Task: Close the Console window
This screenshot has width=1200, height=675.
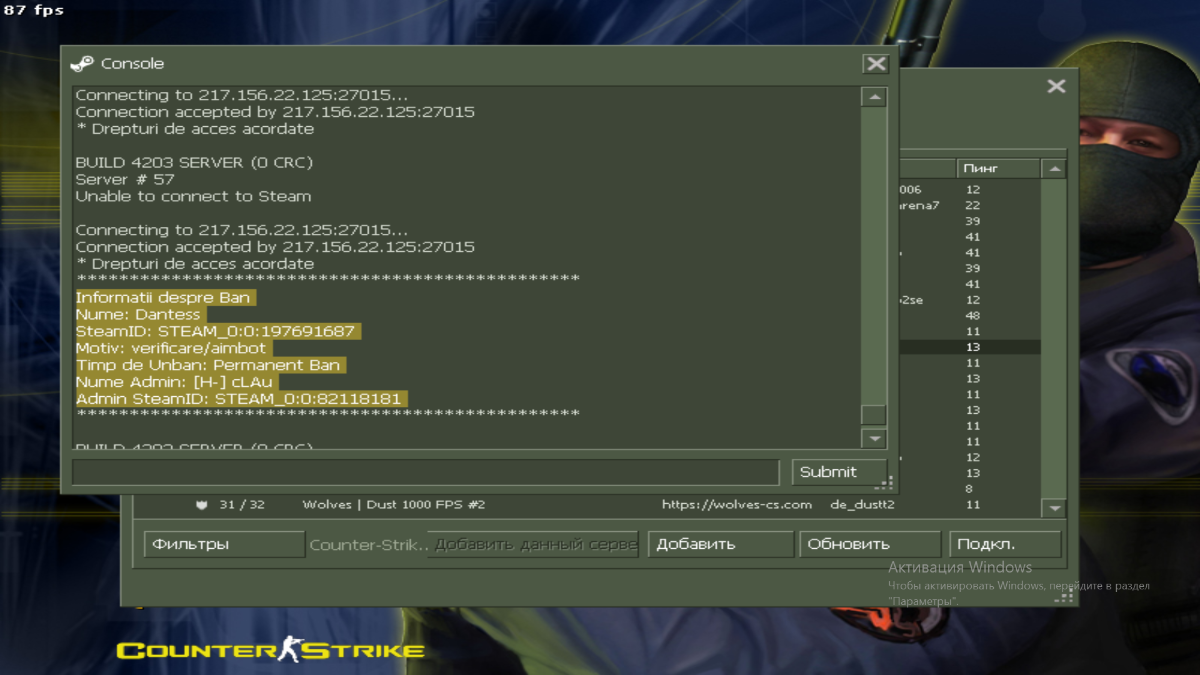Action: pos(876,64)
